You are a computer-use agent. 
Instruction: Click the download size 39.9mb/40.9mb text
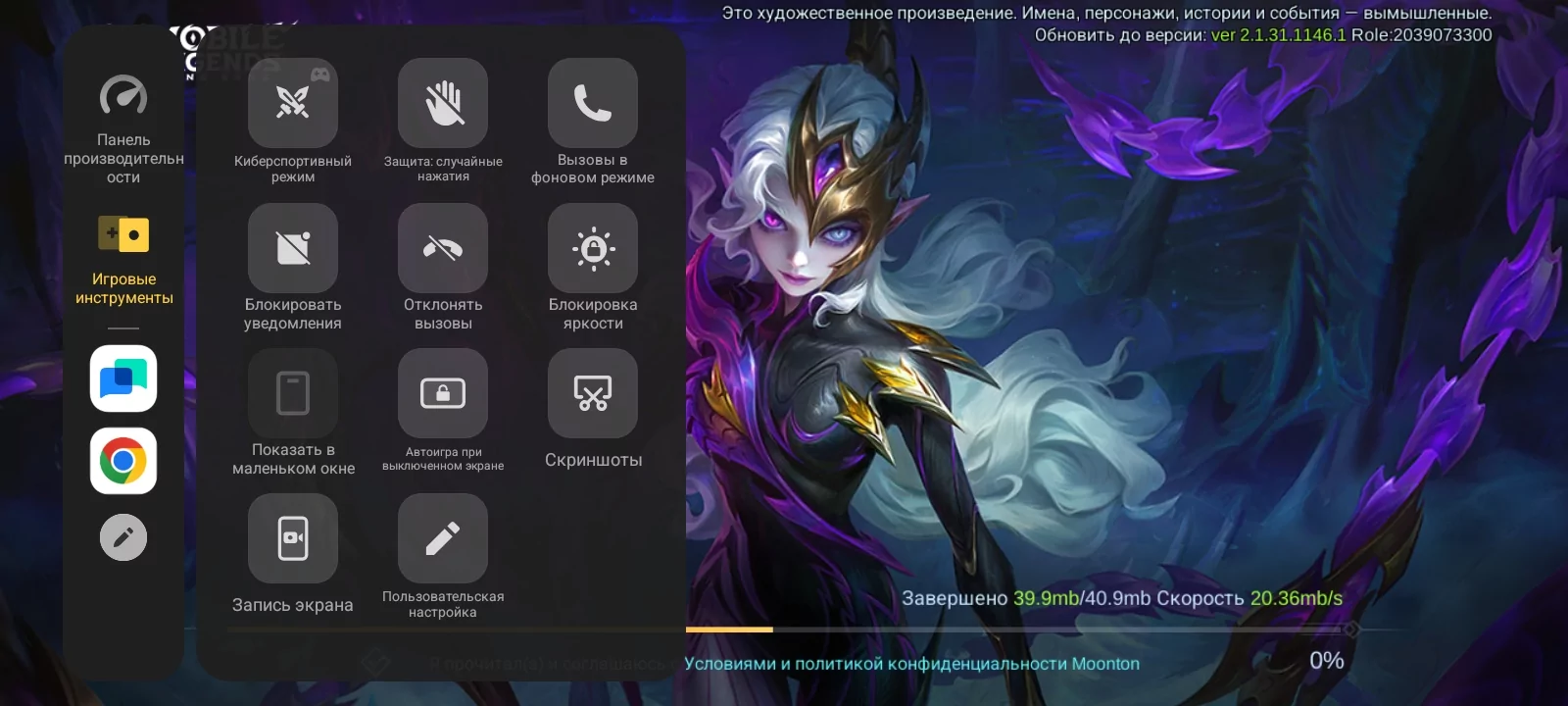pos(1082,598)
